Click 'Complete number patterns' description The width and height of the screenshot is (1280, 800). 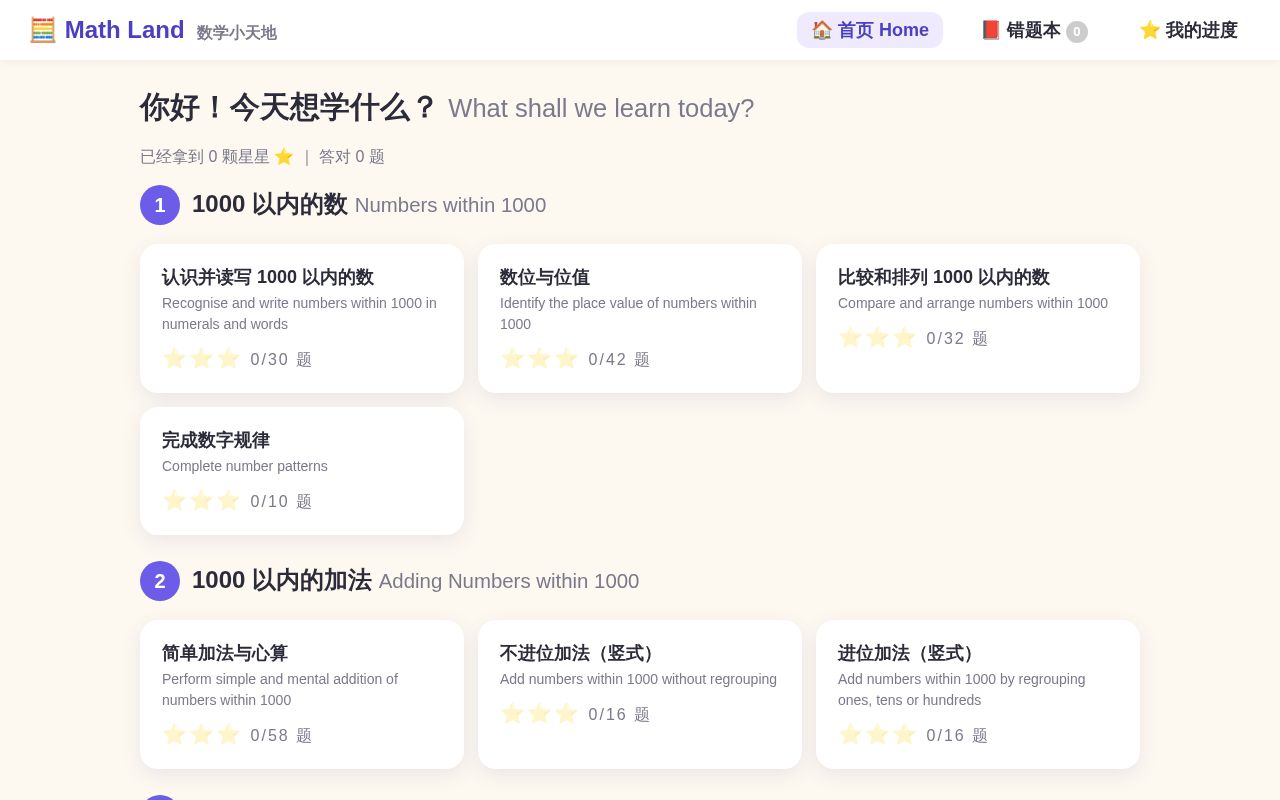click(x=245, y=466)
